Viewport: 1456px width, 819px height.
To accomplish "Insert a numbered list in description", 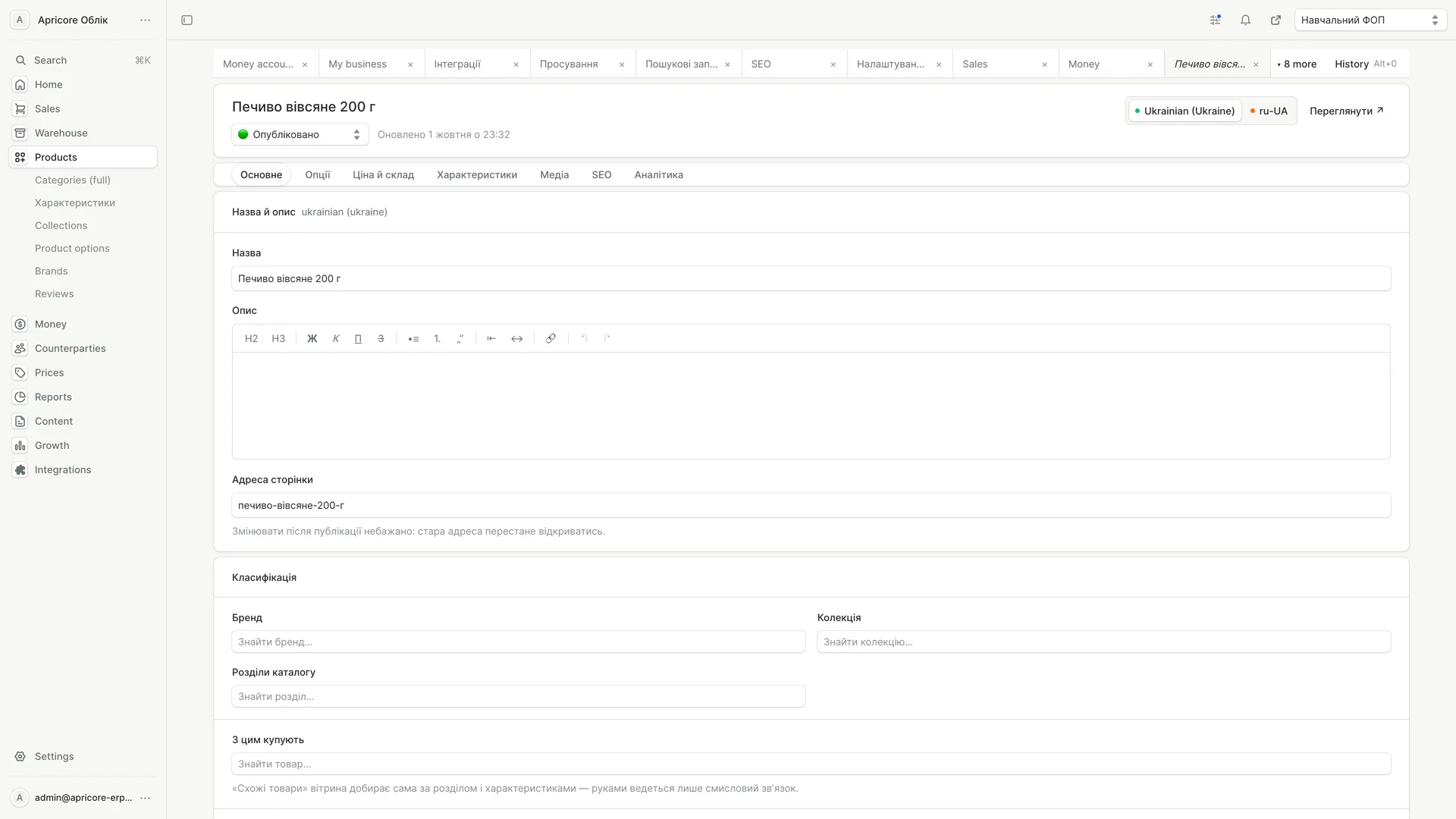I will pos(437,339).
